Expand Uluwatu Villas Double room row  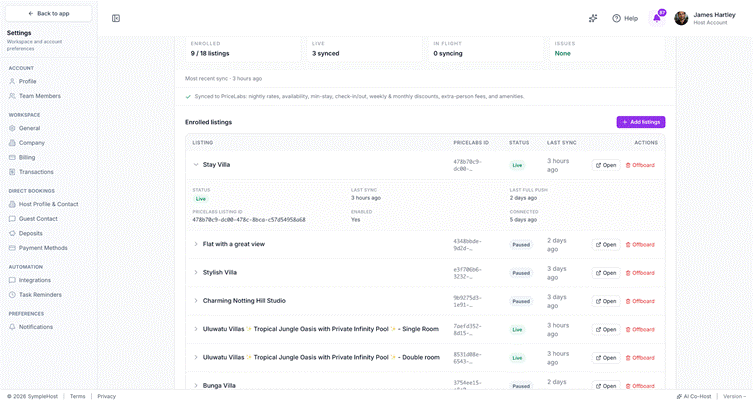[x=196, y=357]
